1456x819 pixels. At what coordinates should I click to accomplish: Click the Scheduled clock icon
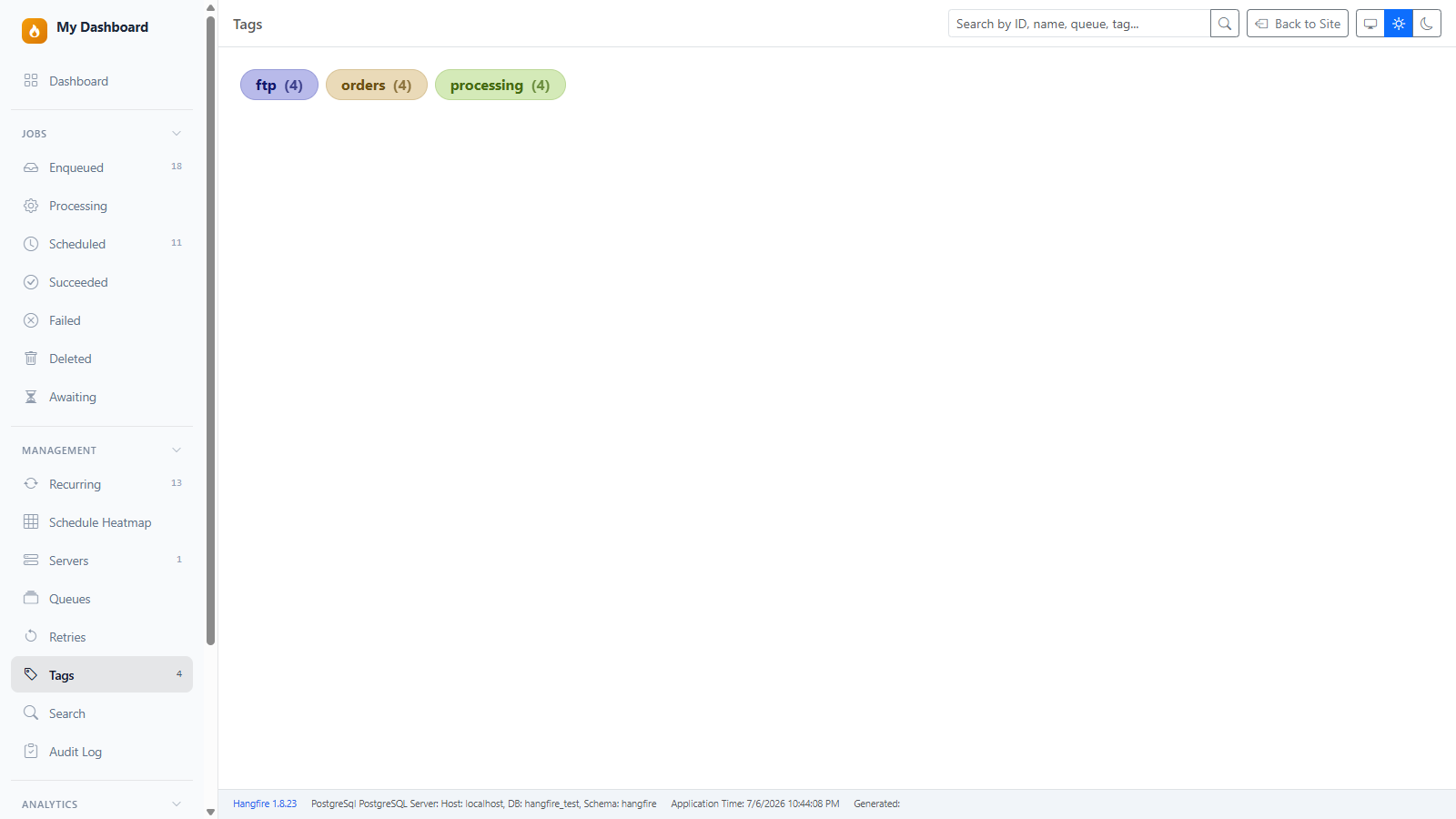click(x=31, y=244)
